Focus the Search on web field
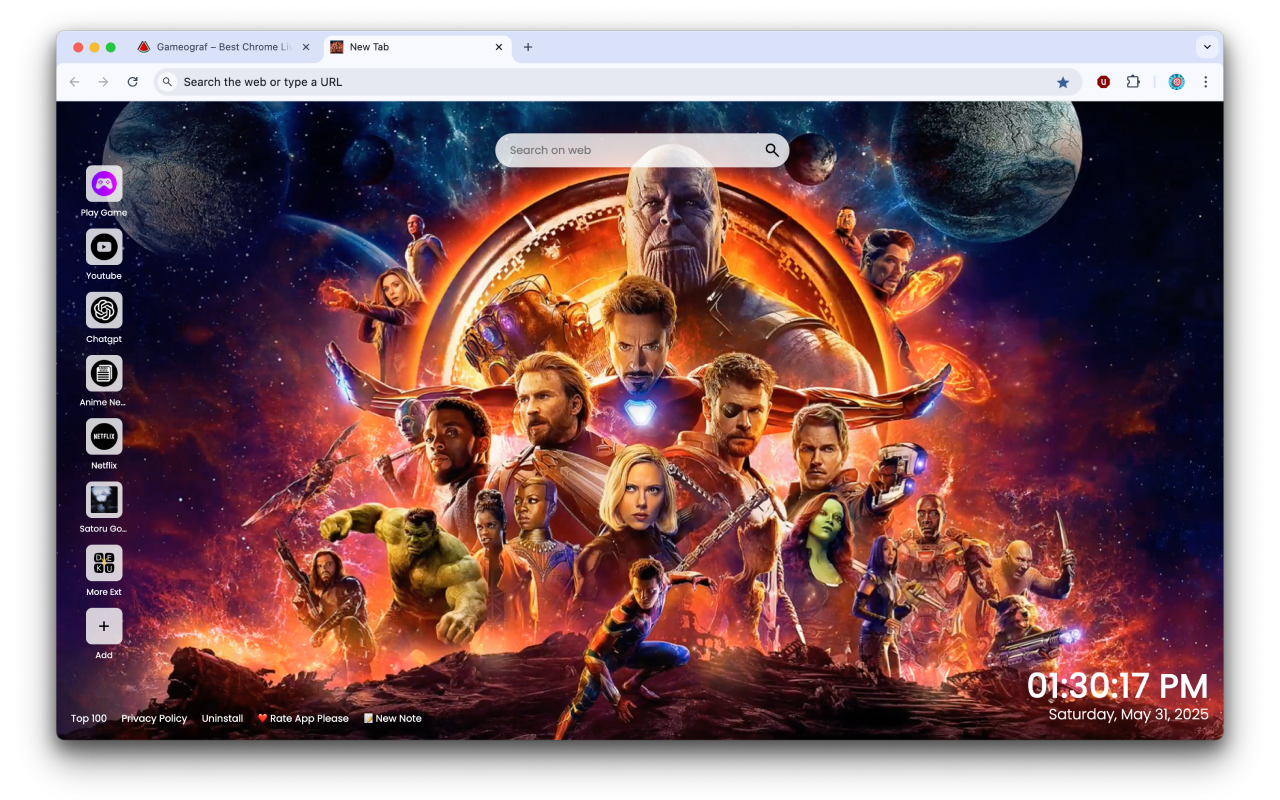The image size is (1280, 800). 642,150
